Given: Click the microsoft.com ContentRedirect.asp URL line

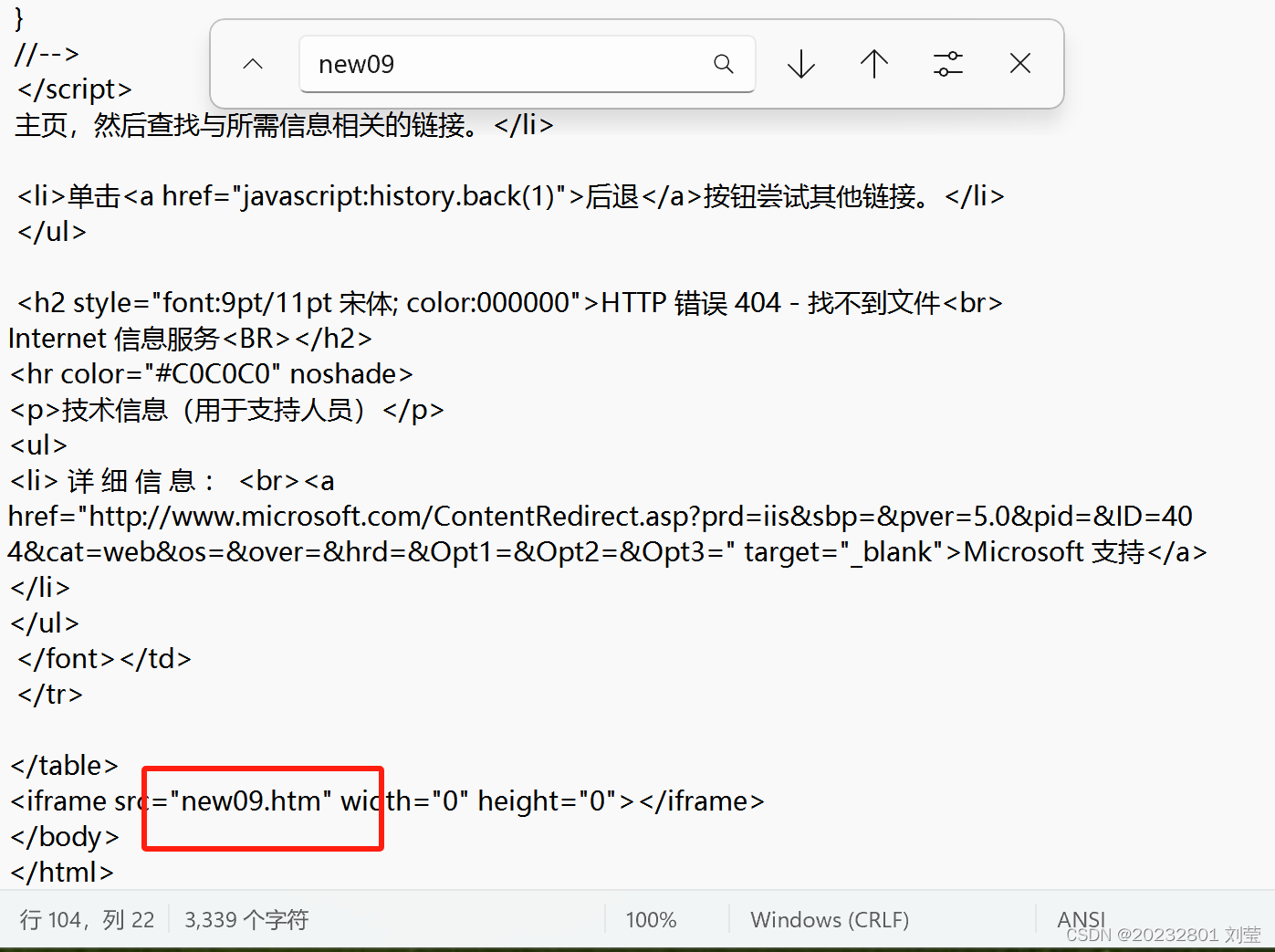Looking at the screenshot, I should 600,517.
